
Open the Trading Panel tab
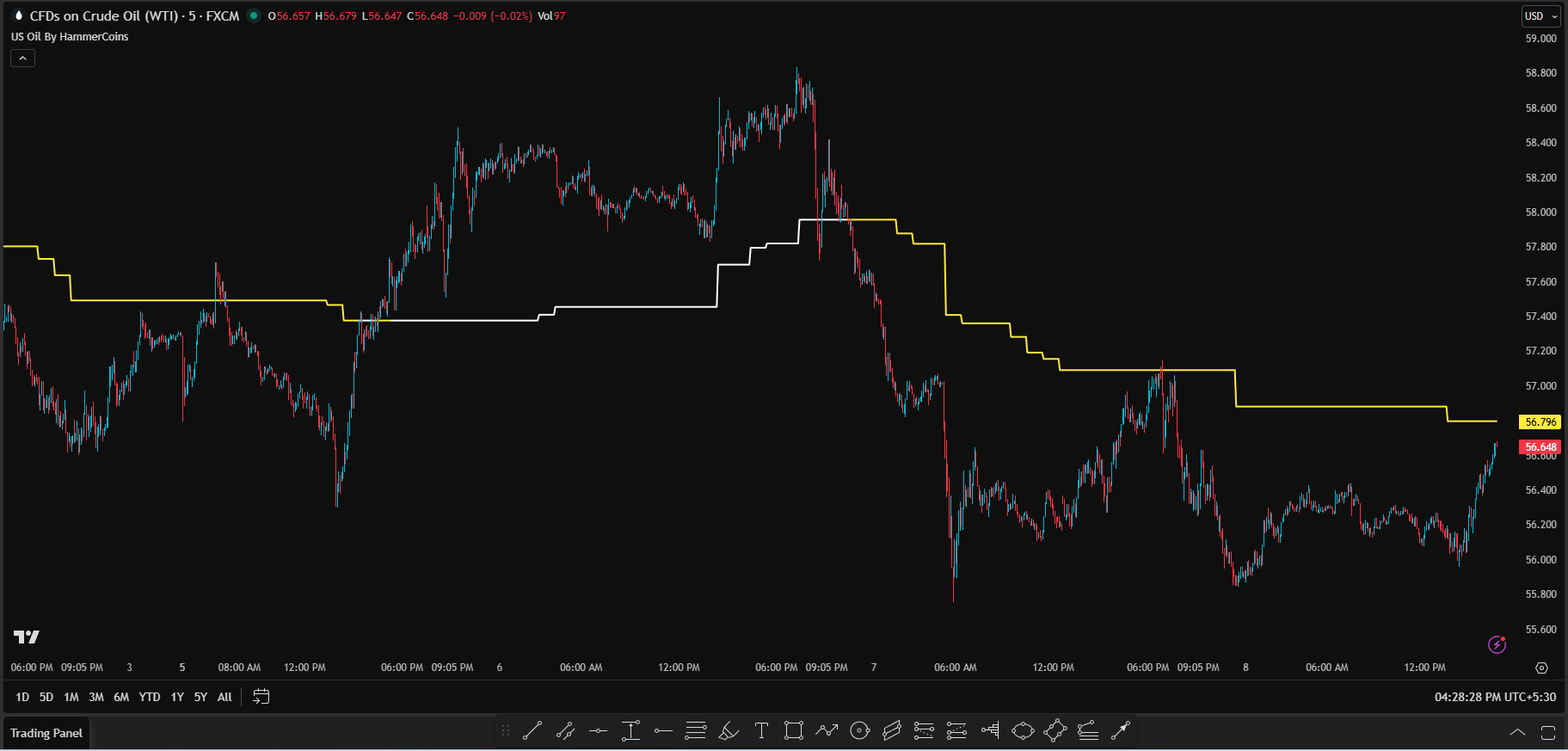tap(46, 733)
